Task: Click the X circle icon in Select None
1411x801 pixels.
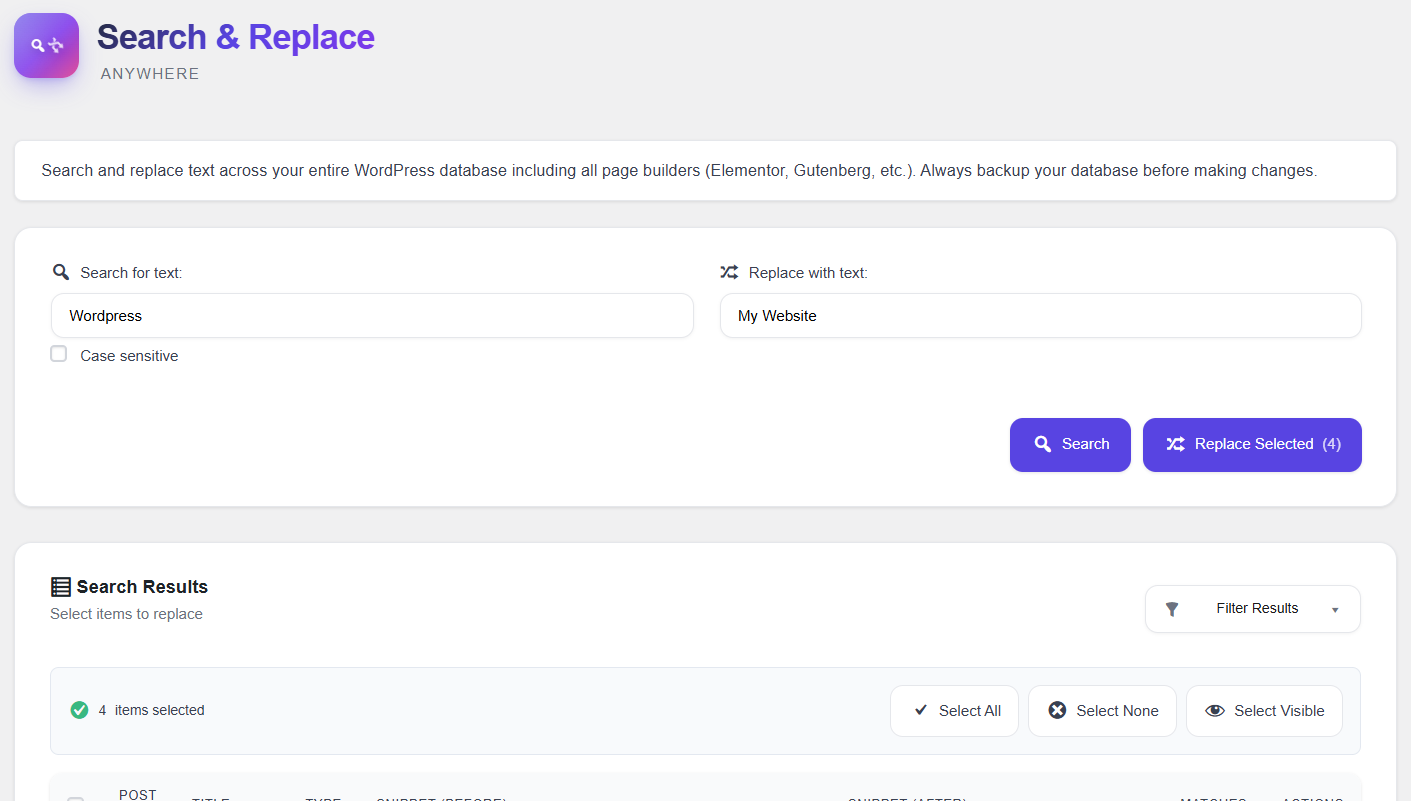Action: pos(1057,710)
